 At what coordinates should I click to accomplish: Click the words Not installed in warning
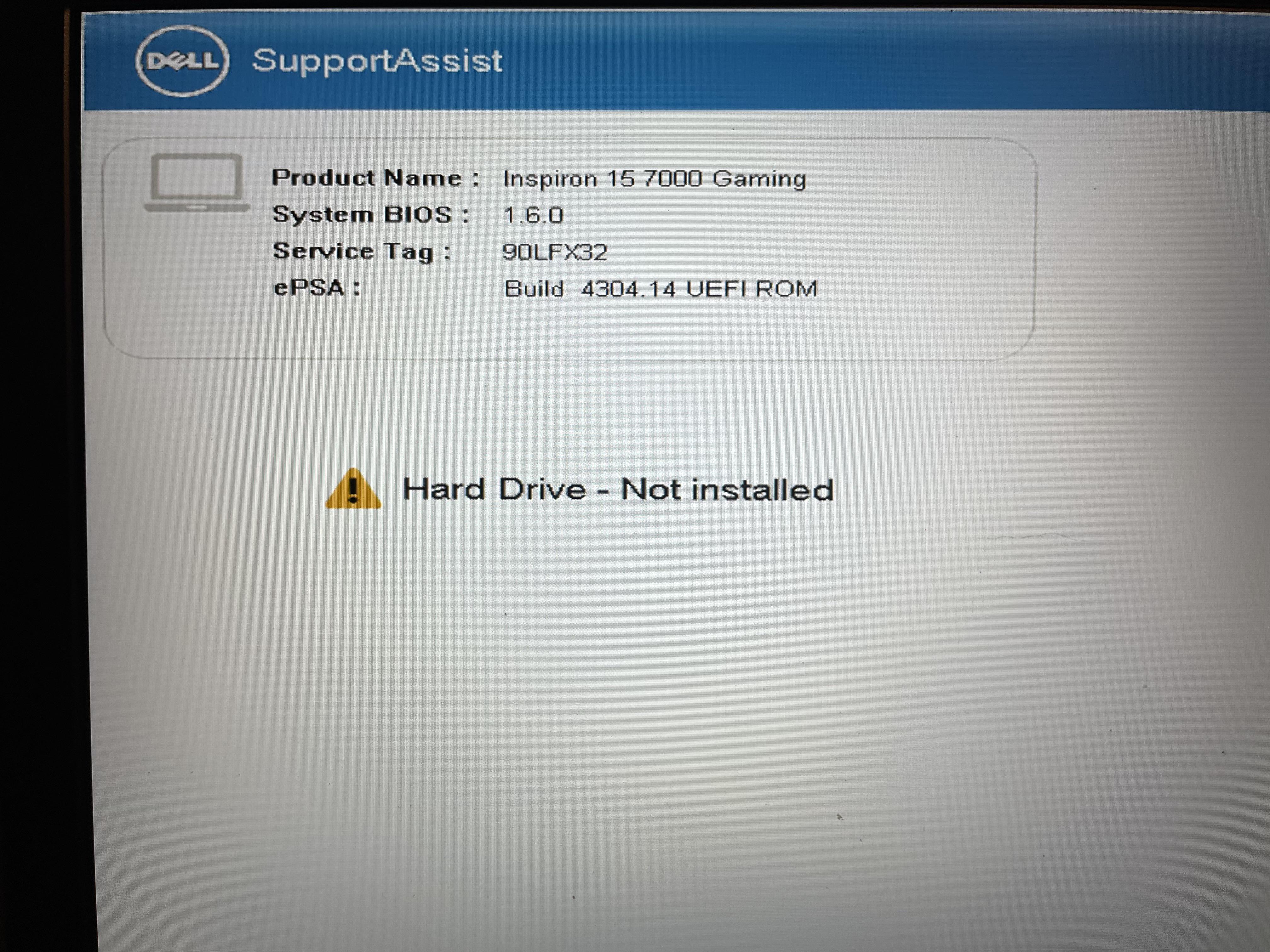click(727, 490)
